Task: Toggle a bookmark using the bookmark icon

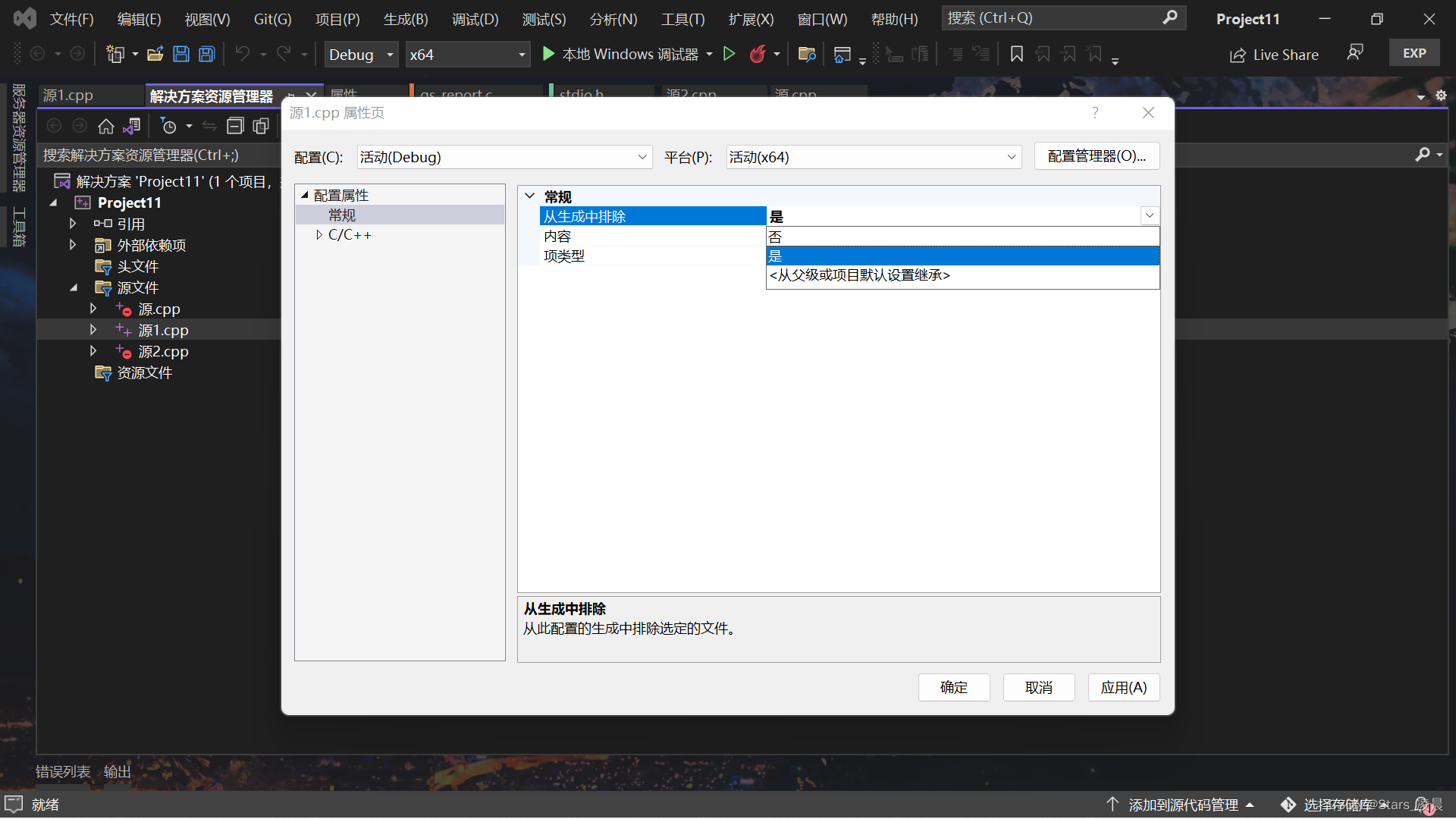Action: pyautogui.click(x=1016, y=54)
